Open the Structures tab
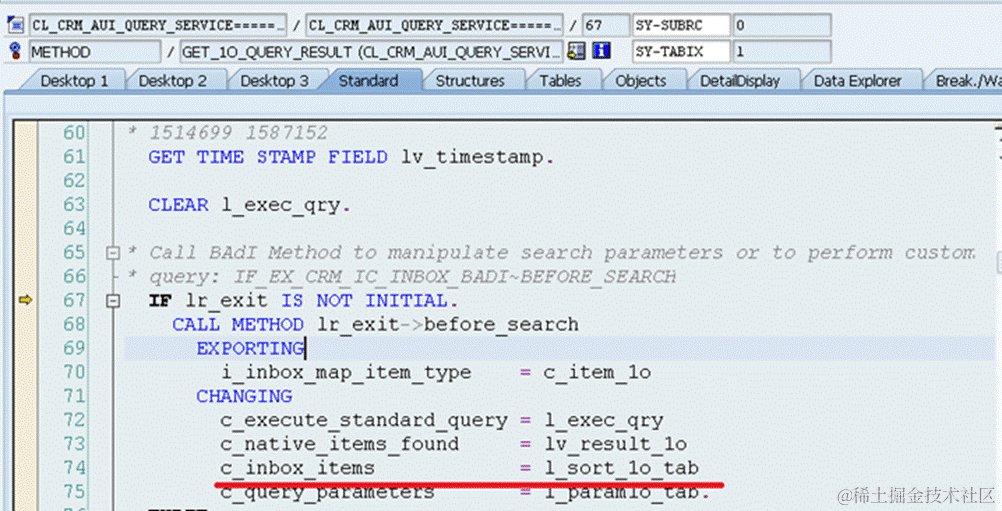Screen dimensions: 1002x511 point(470,81)
